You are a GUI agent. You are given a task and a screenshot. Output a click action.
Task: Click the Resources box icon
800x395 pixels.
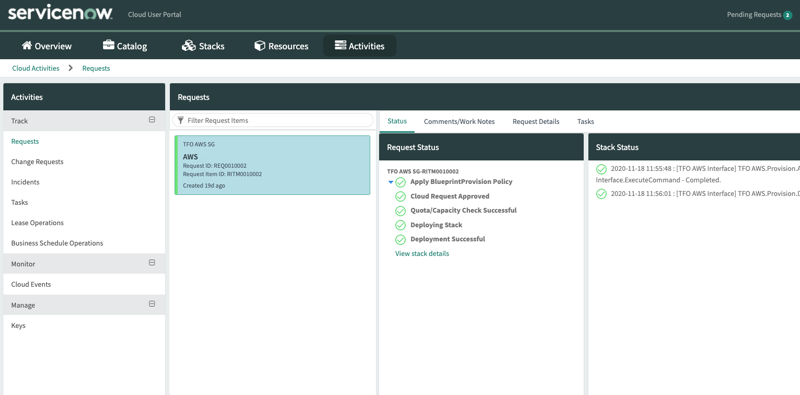[260, 45]
